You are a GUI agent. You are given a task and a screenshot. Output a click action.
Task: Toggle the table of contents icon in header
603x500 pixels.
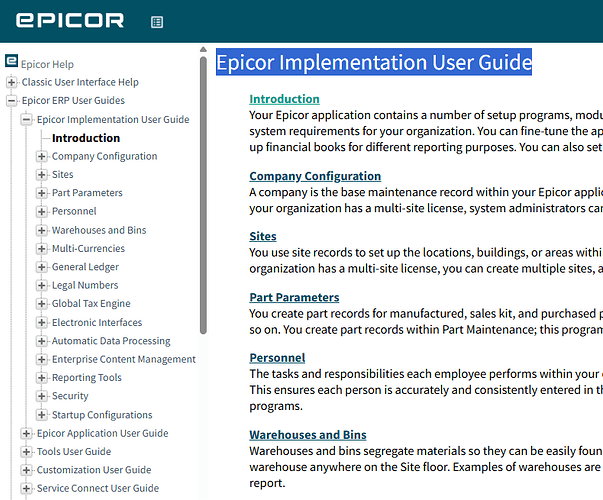(157, 22)
